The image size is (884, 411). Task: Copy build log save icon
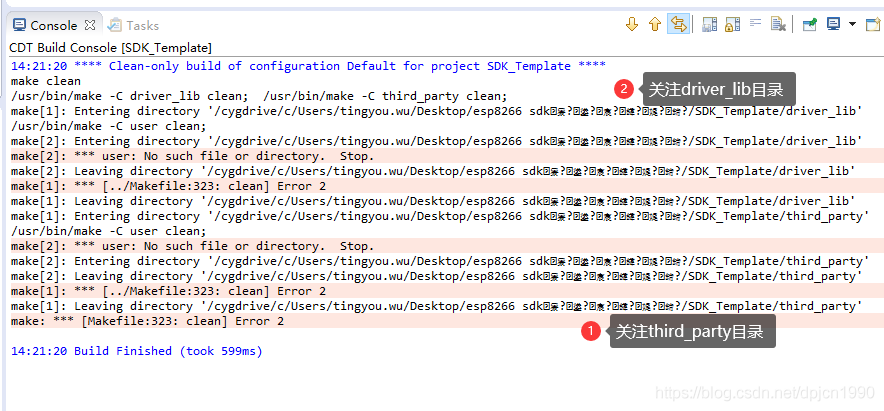pyautogui.click(x=709, y=24)
